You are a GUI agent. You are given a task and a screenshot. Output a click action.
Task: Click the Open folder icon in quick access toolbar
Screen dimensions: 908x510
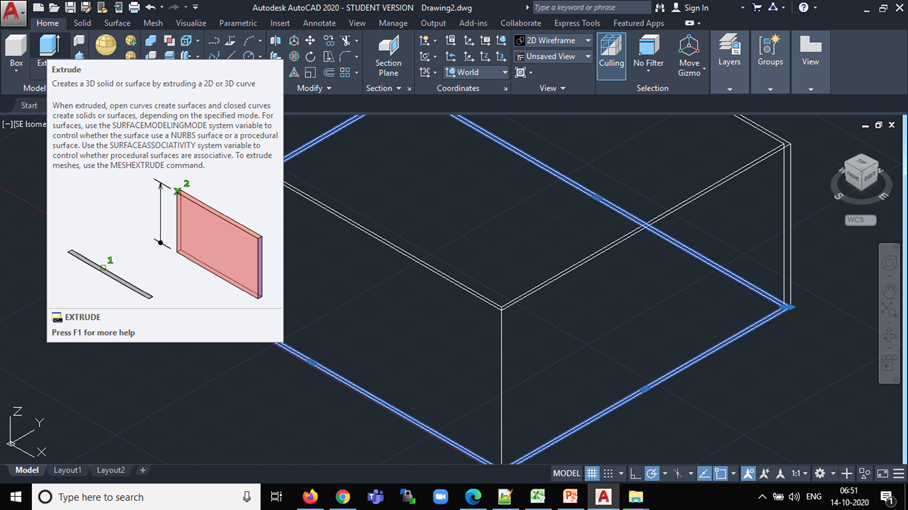point(54,8)
